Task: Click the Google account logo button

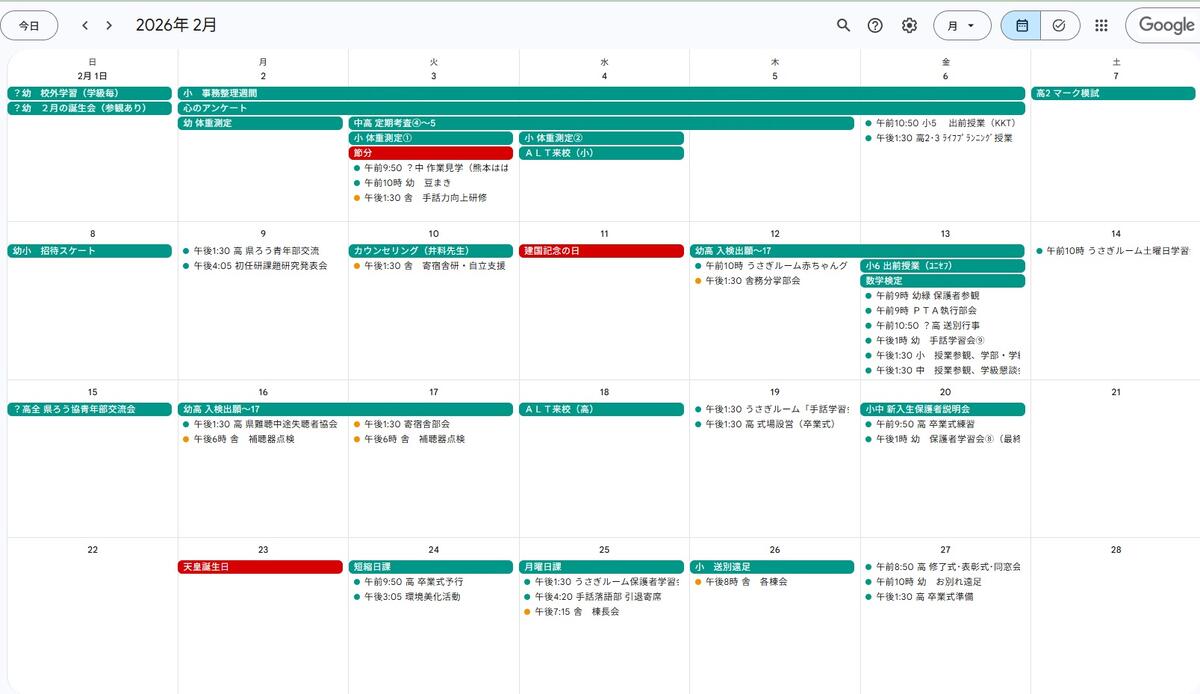Action: pyautogui.click(x=1165, y=26)
